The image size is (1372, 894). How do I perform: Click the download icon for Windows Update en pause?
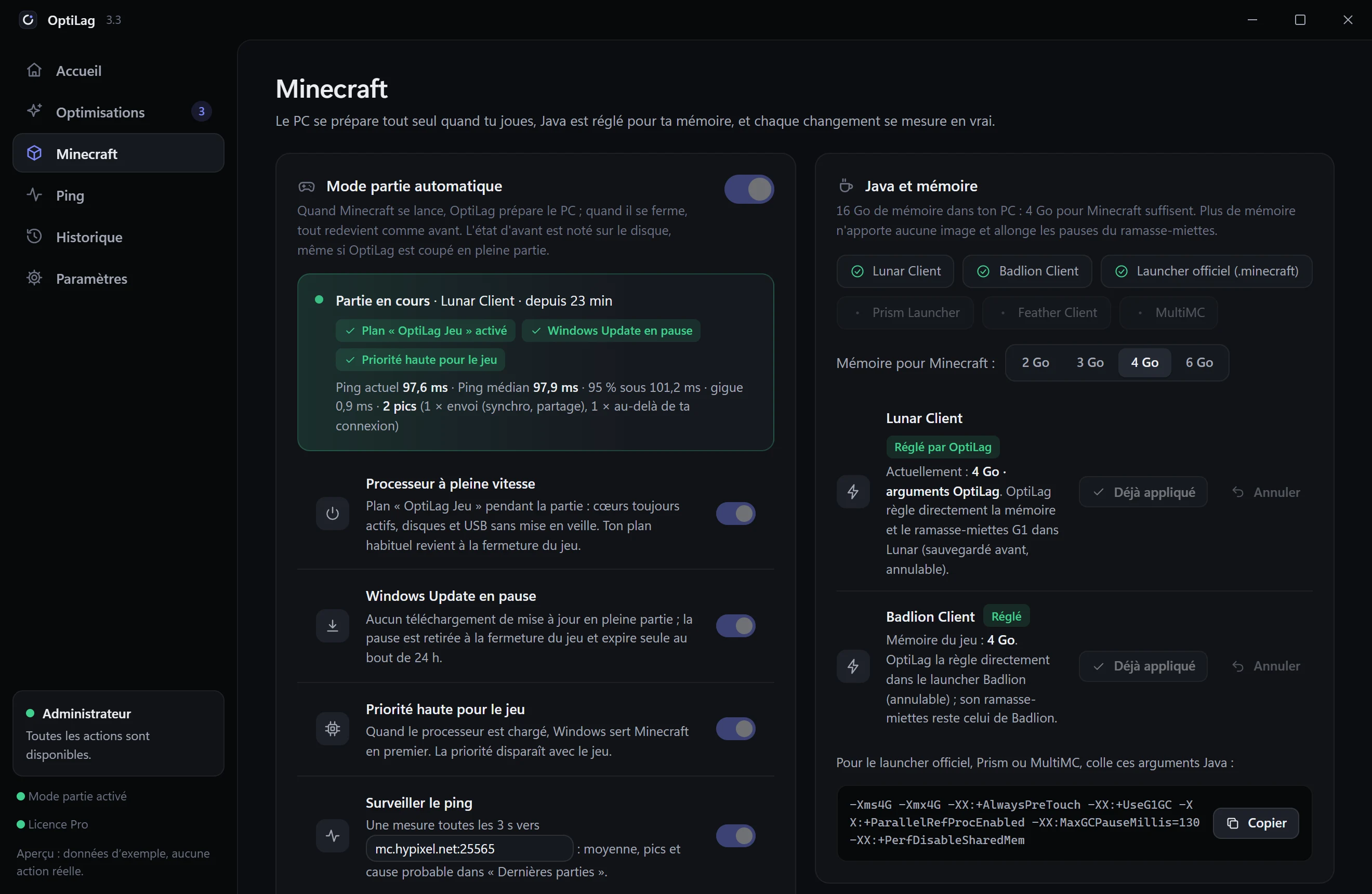point(333,626)
